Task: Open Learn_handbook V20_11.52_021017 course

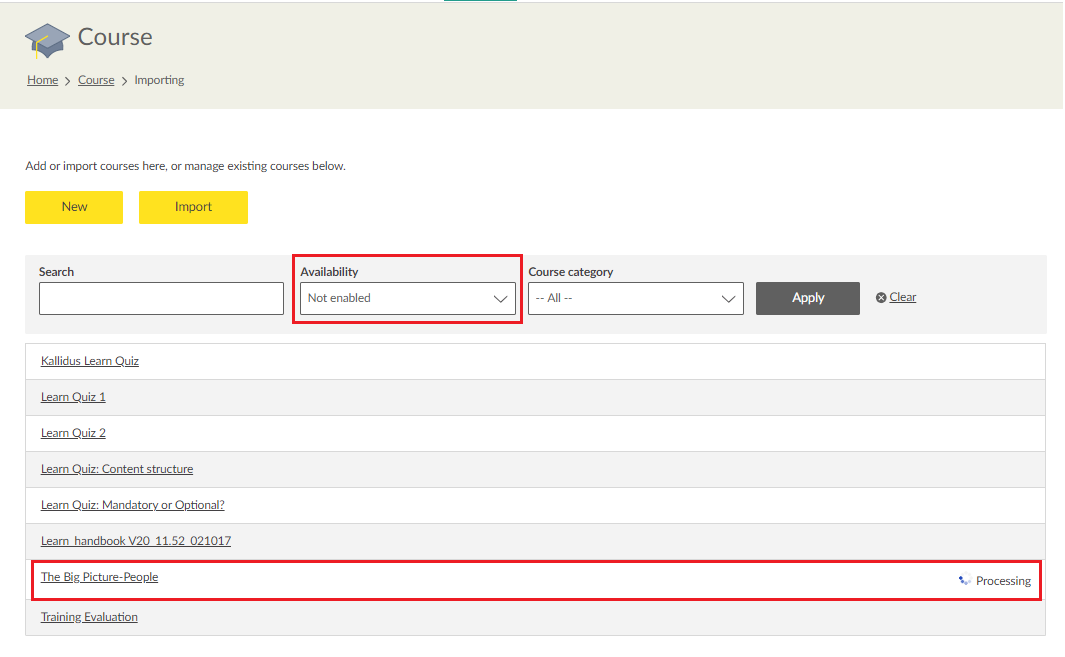Action: coord(136,541)
